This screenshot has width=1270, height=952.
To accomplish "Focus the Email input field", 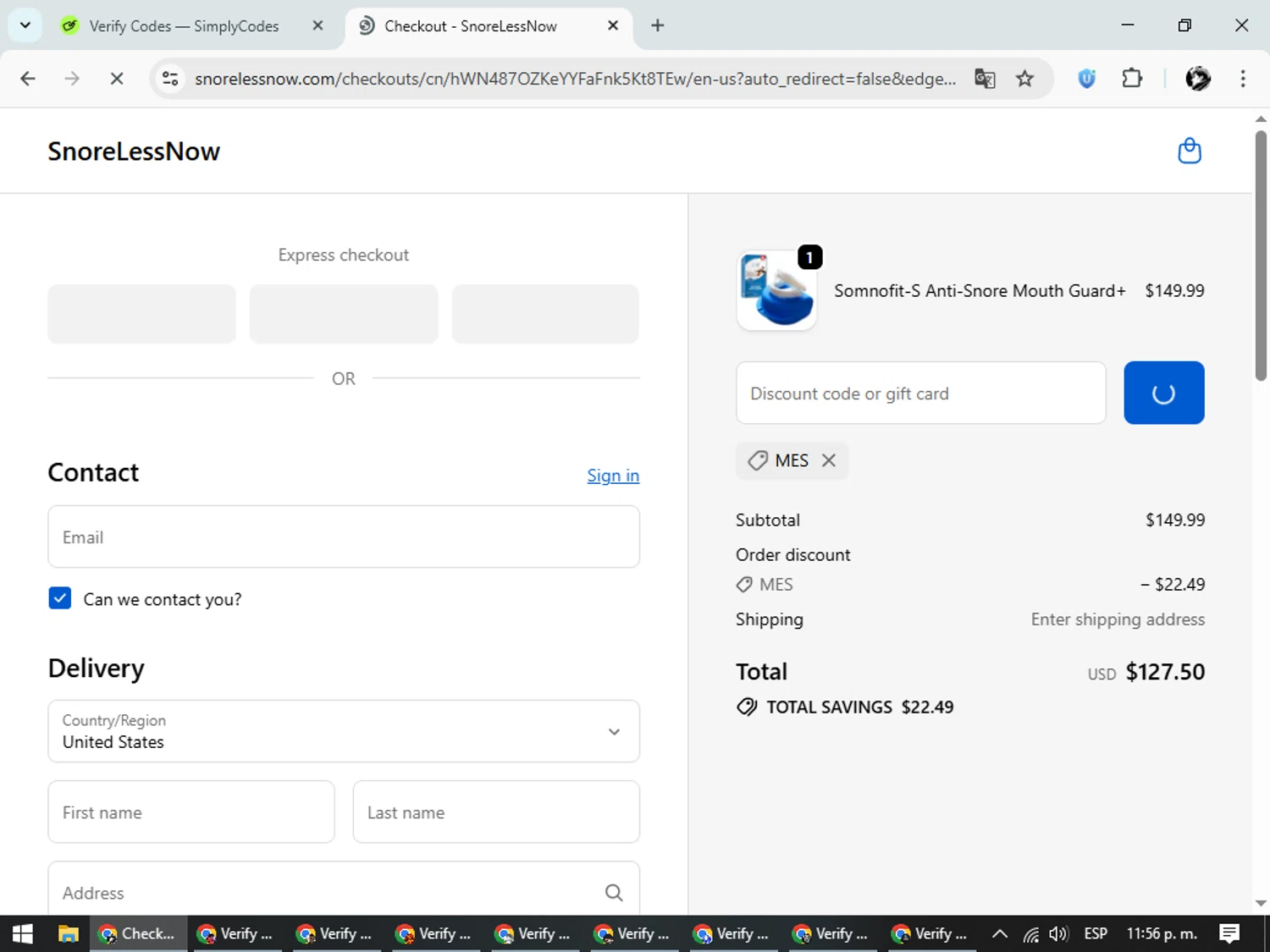I will pyautogui.click(x=344, y=537).
